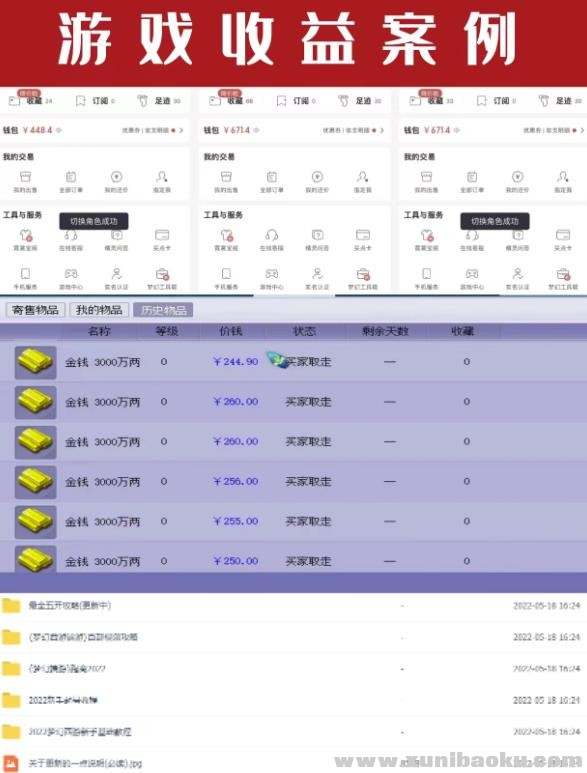The image size is (587, 773).
Task: Open 足迹 footprint icon in the middle panel
Action: coord(344,101)
